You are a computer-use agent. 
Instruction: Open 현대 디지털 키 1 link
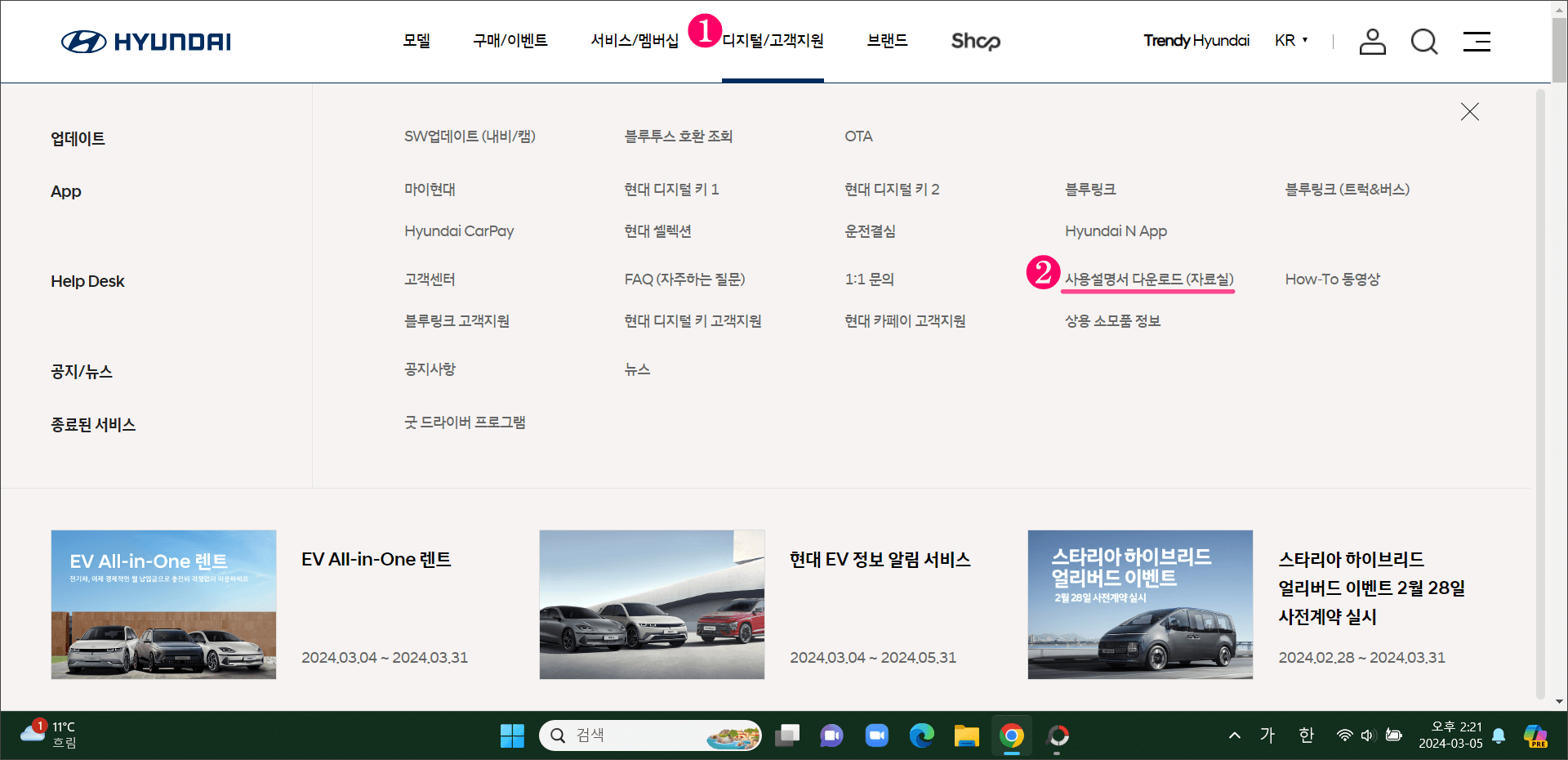click(x=671, y=190)
